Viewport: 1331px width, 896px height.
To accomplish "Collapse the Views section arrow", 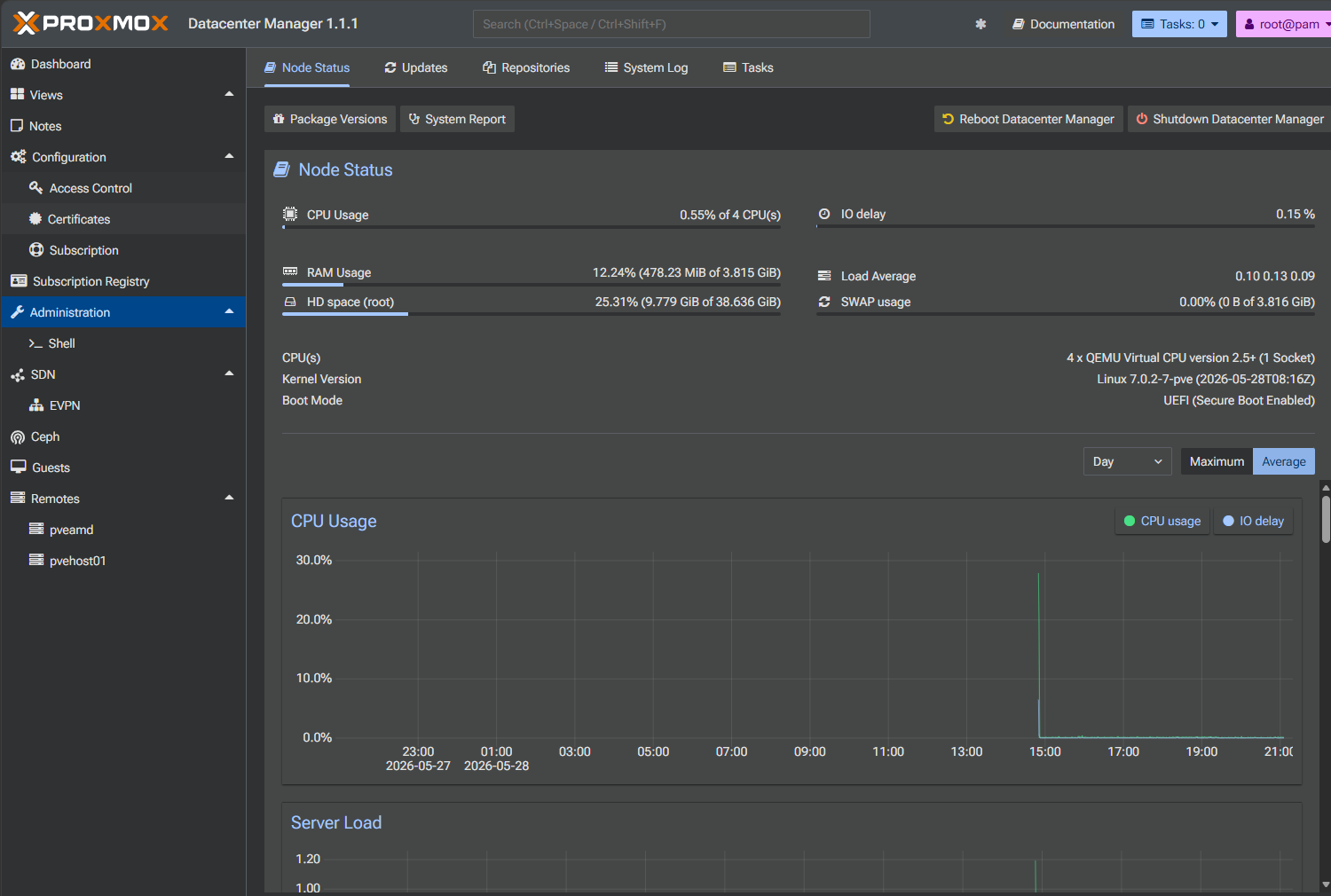I will [x=229, y=94].
